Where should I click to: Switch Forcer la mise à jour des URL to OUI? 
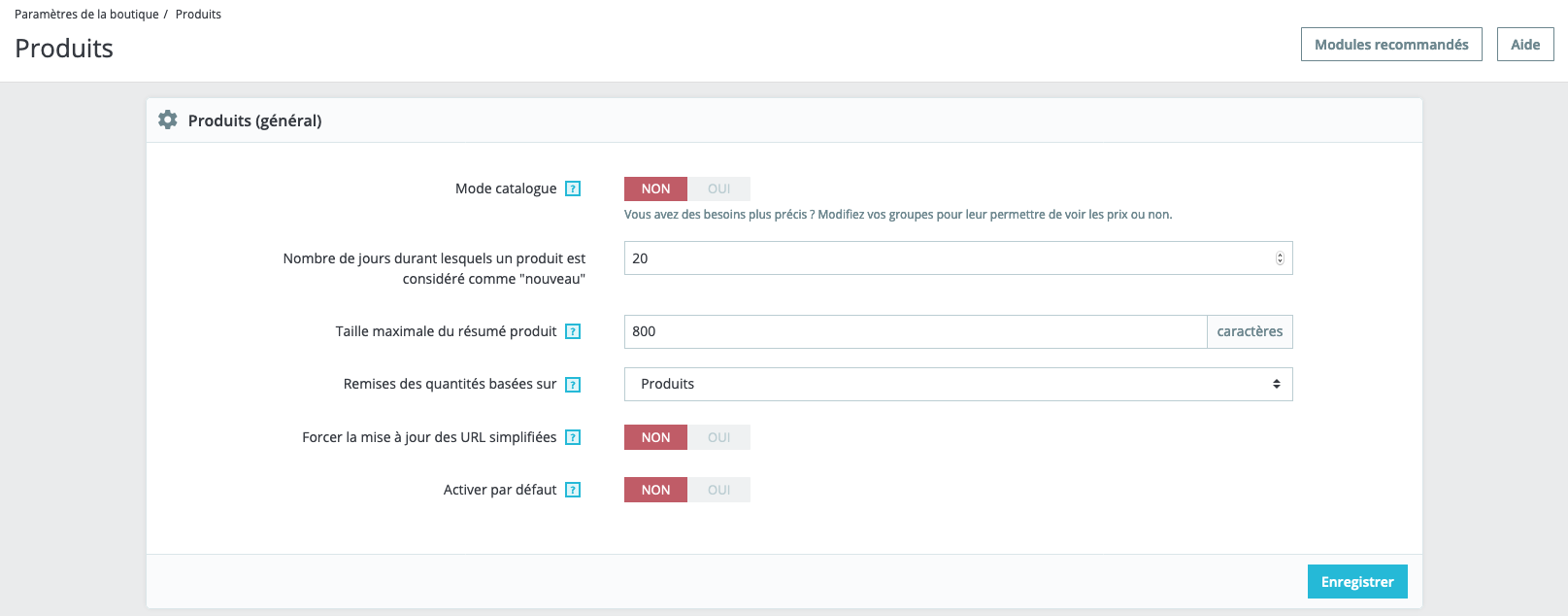[x=718, y=437]
